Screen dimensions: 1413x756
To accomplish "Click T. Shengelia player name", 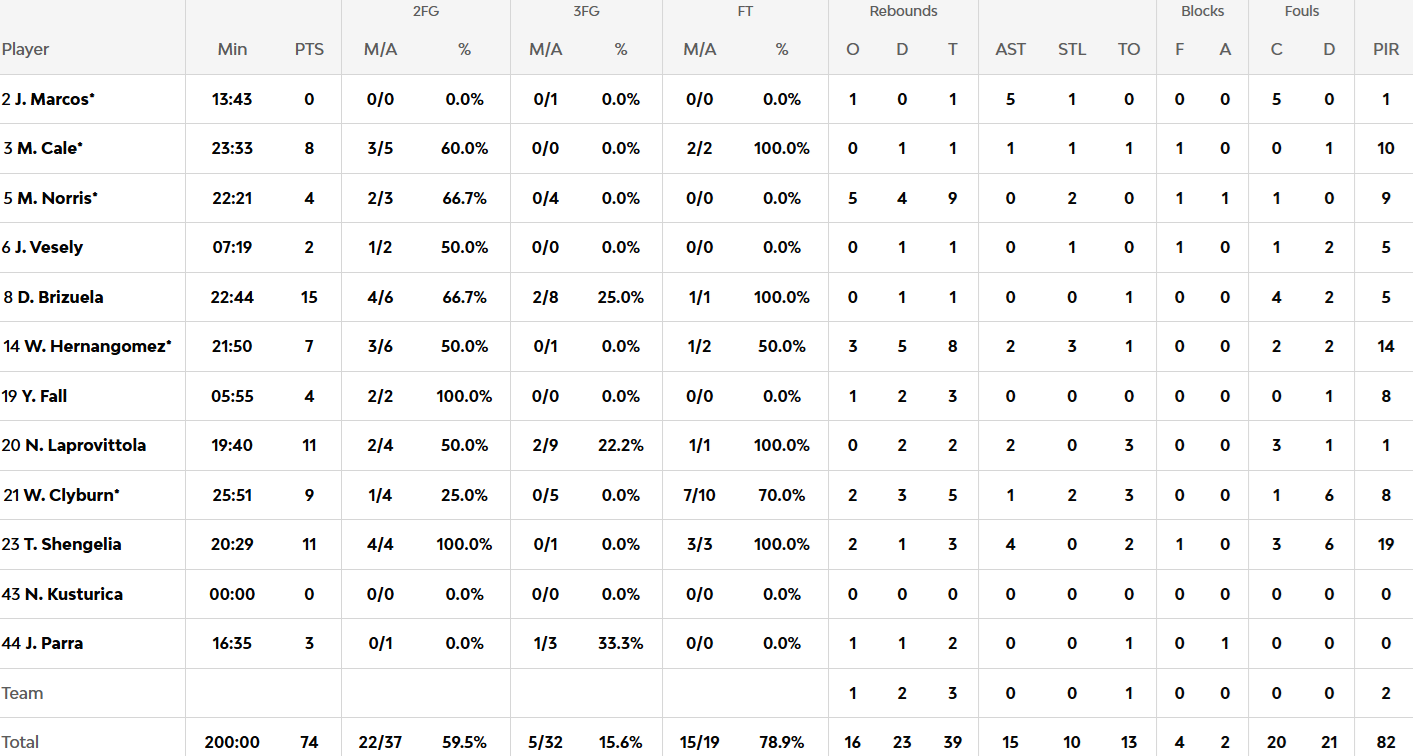I will point(71,544).
